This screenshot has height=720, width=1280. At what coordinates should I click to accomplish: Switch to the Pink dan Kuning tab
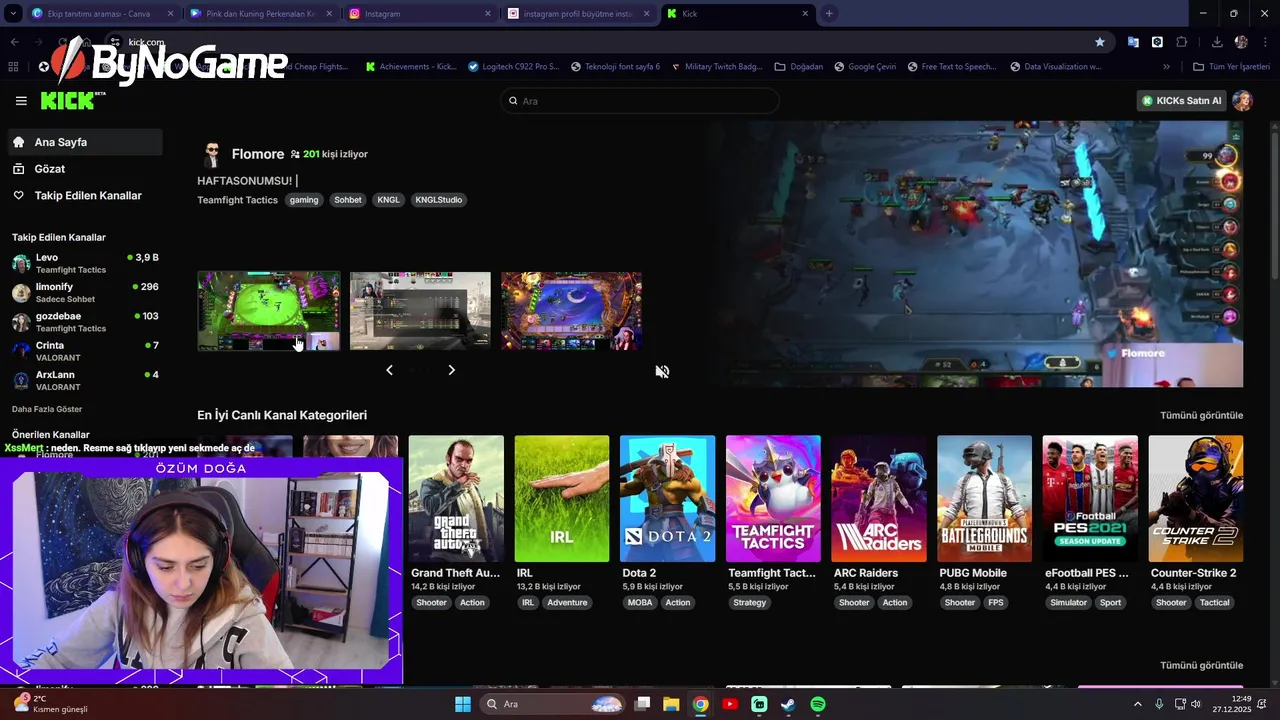coord(260,14)
